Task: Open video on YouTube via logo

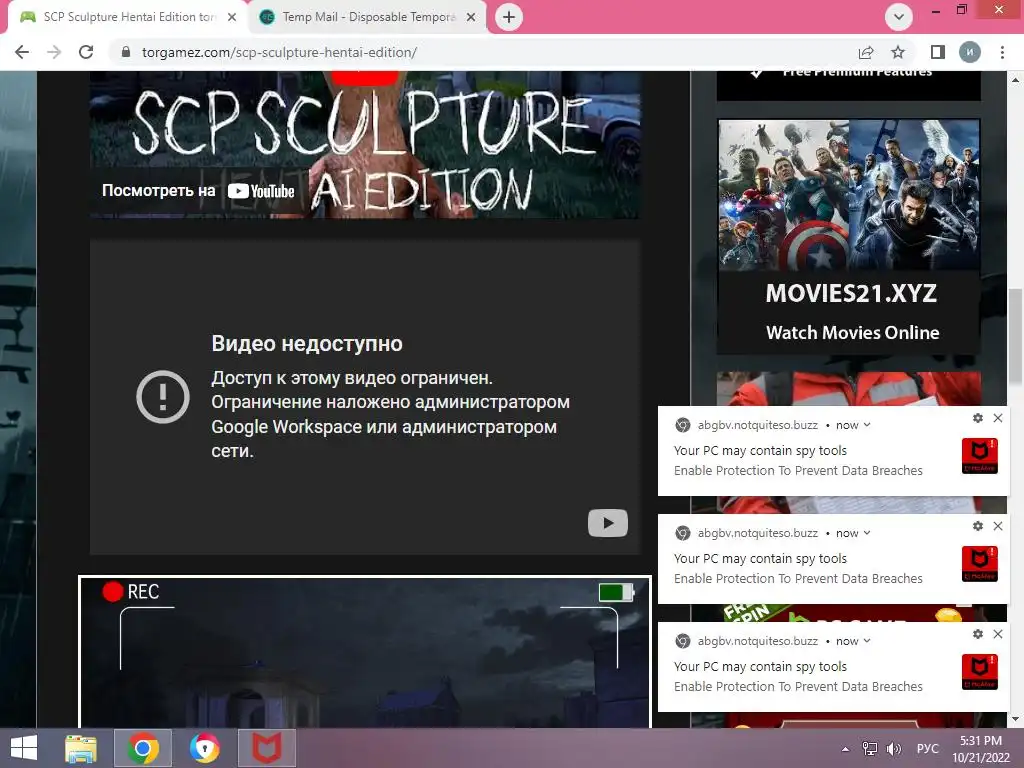Action: [261, 191]
